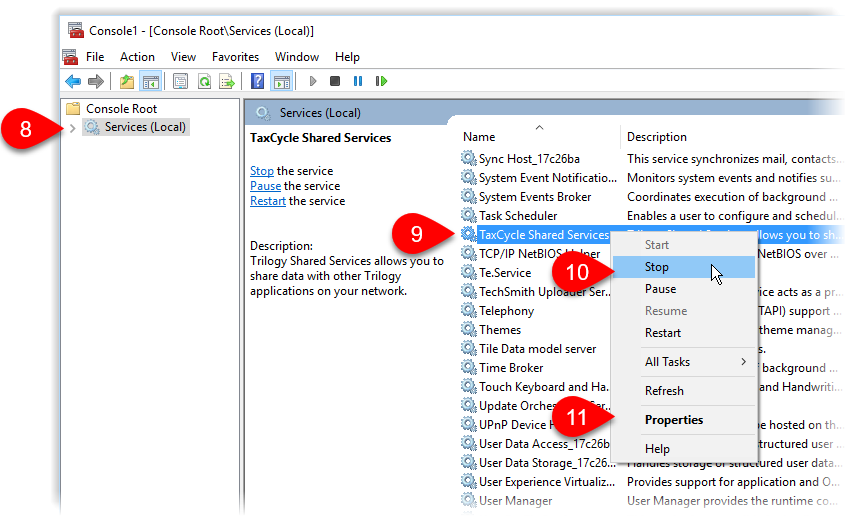Click the menu bar console icon beside File

click(x=70, y=57)
